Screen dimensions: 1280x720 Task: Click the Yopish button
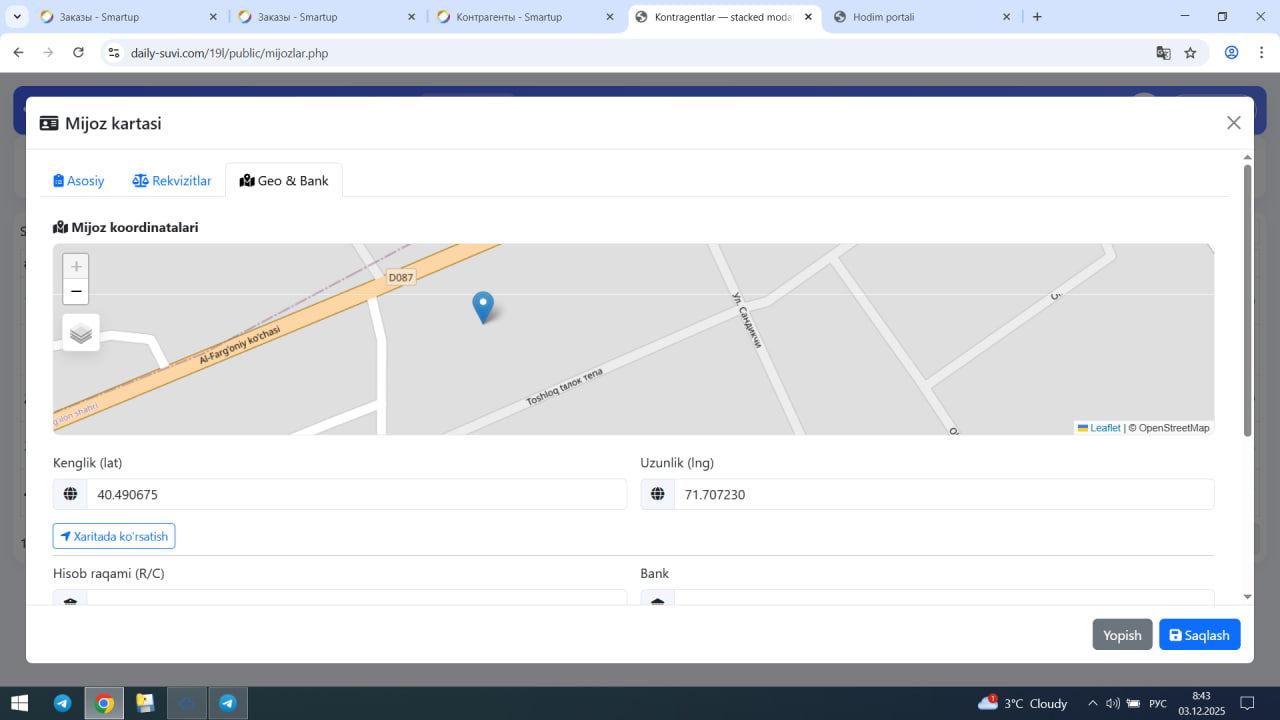(1122, 635)
